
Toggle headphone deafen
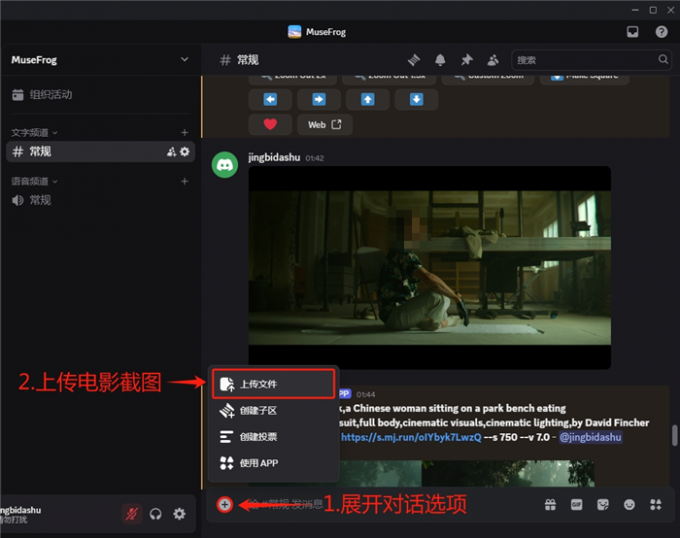(155, 514)
